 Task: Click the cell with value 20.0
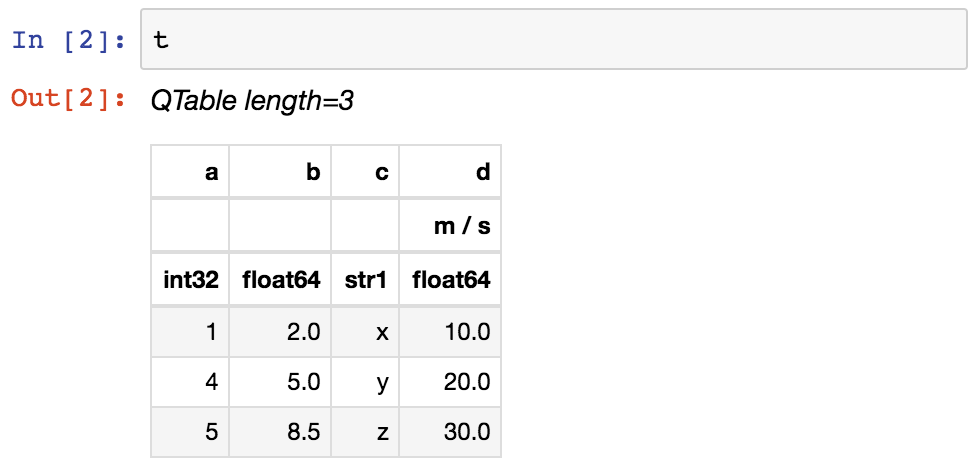[x=467, y=383]
